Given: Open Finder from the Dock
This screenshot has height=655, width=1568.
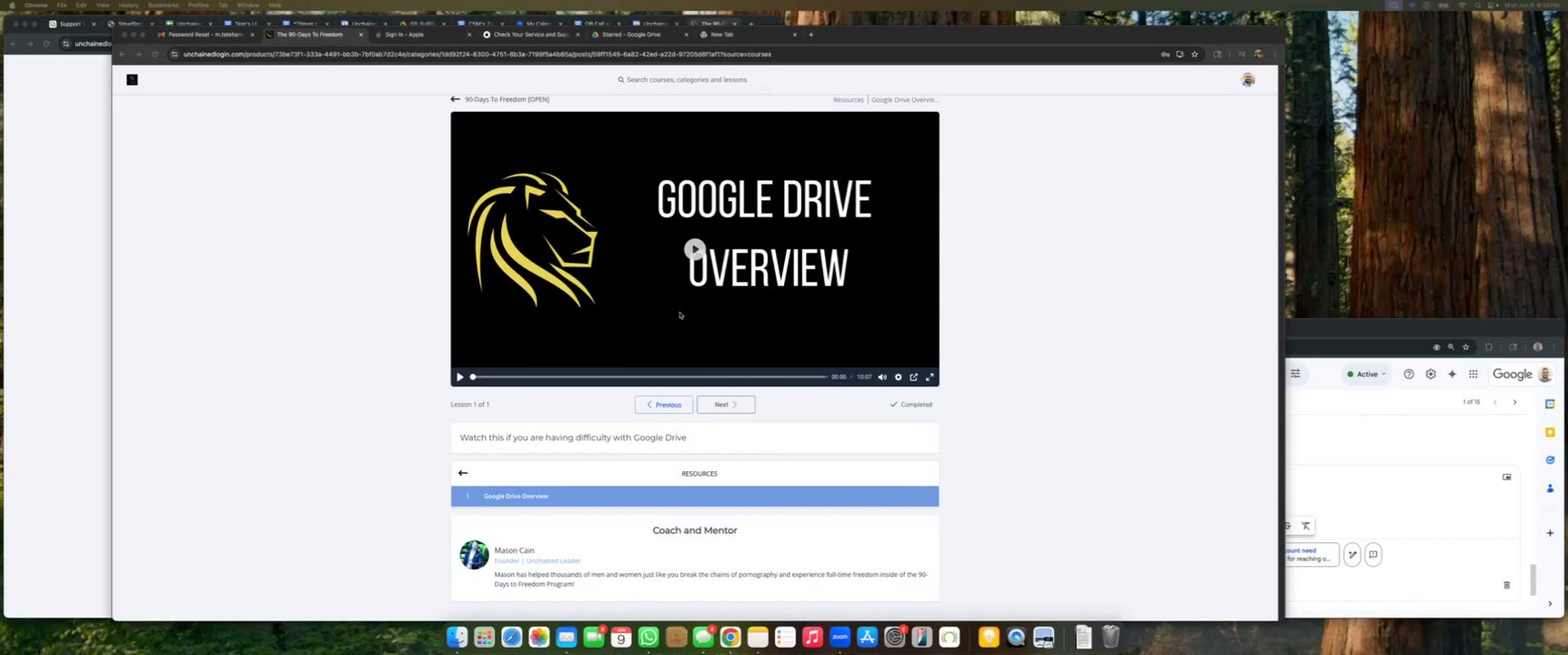Looking at the screenshot, I should [457, 637].
